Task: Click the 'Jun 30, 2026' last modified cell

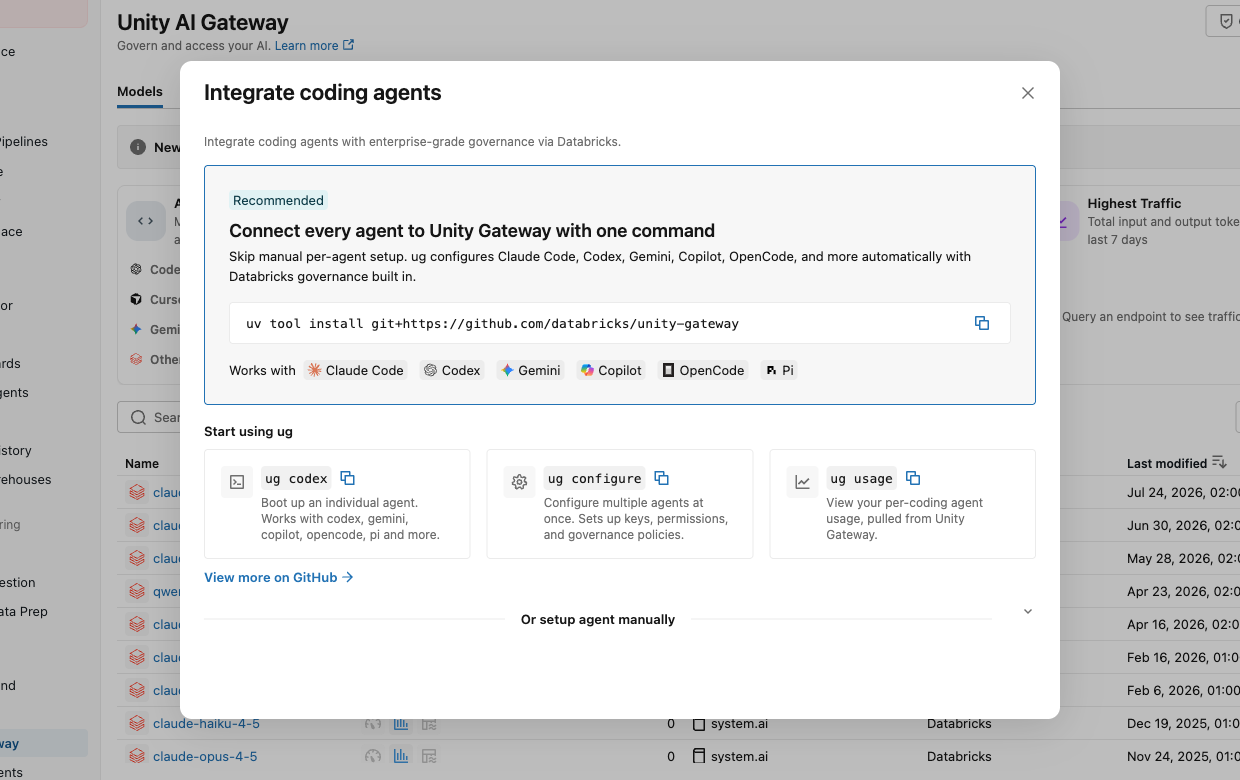Action: point(1183,525)
